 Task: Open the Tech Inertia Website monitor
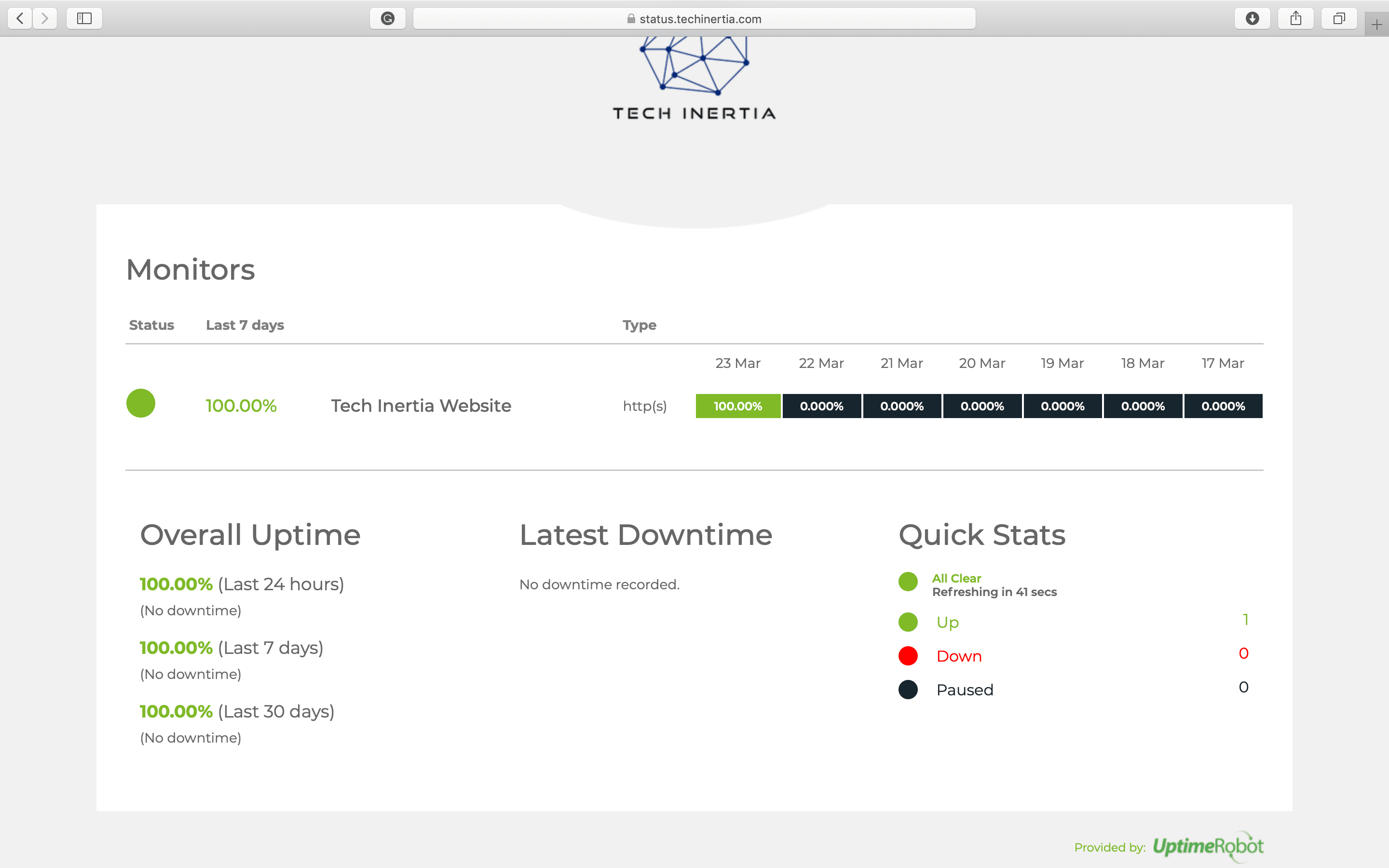point(421,406)
